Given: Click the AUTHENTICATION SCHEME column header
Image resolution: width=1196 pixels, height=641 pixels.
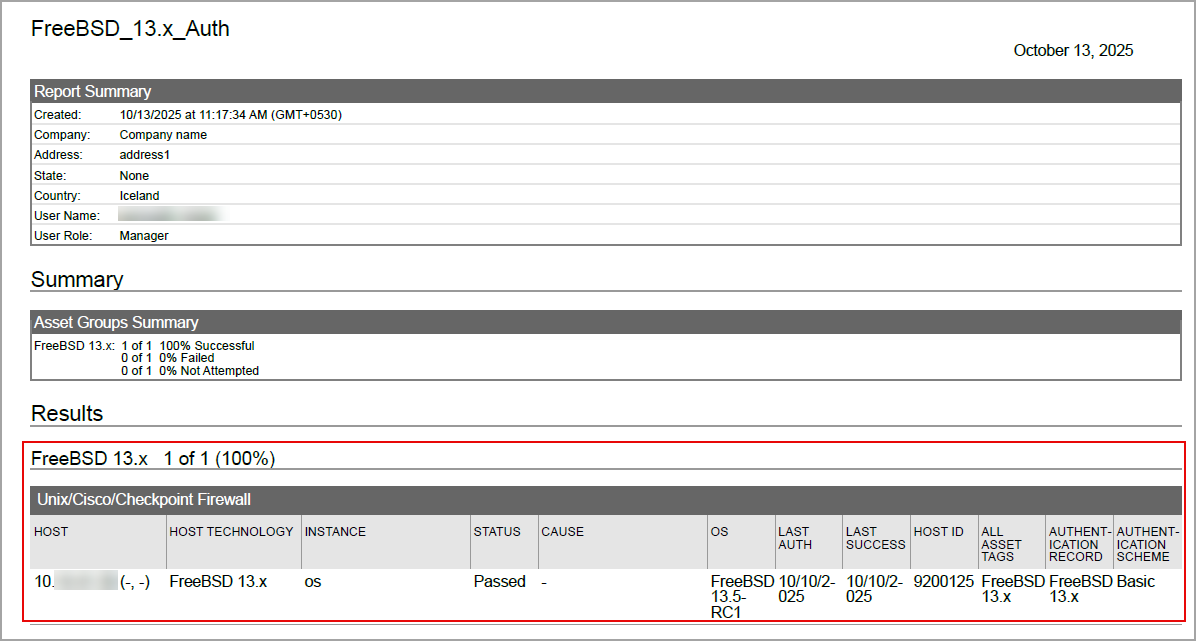Looking at the screenshot, I should 1148,544.
